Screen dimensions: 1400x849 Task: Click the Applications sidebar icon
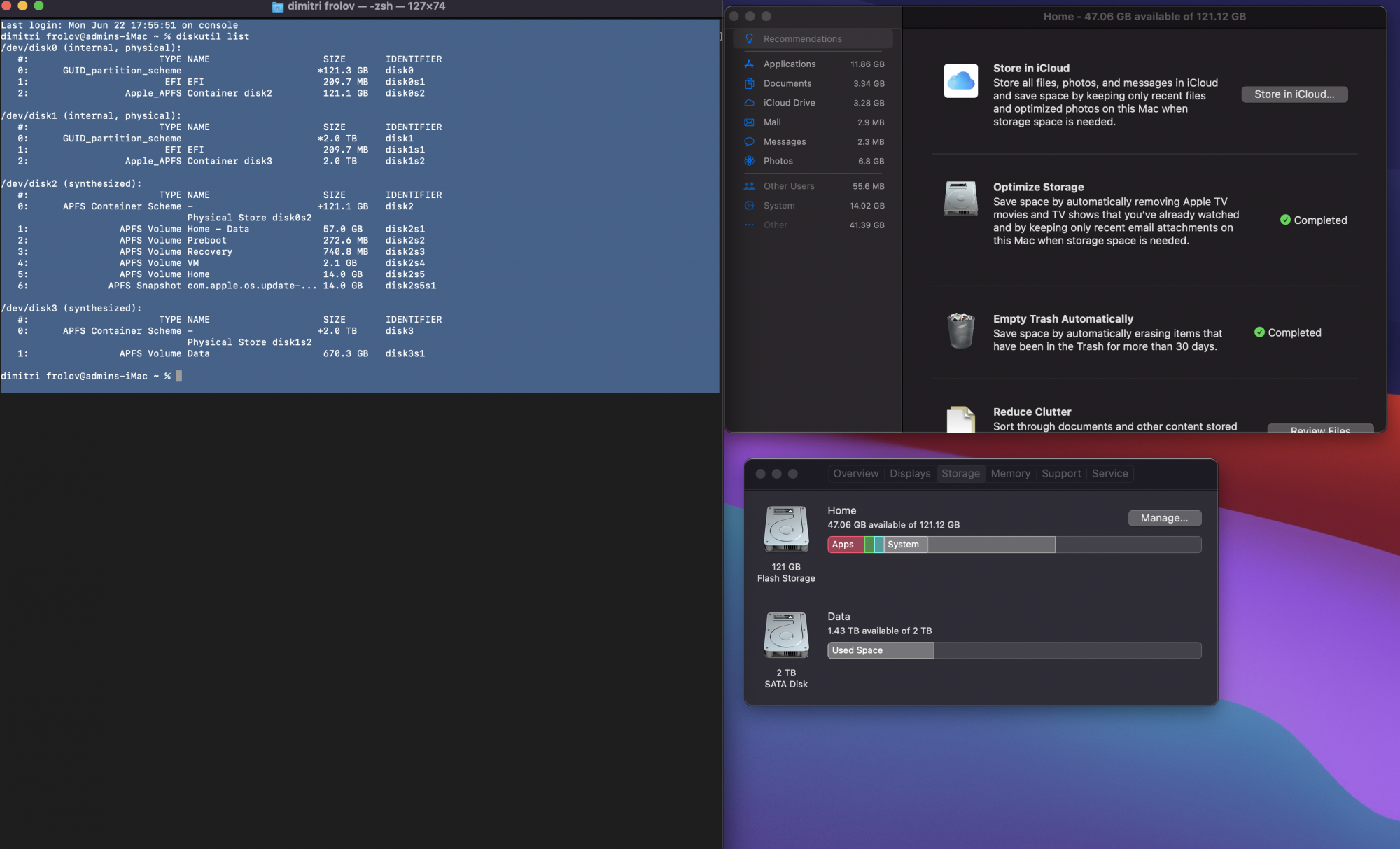(x=749, y=64)
